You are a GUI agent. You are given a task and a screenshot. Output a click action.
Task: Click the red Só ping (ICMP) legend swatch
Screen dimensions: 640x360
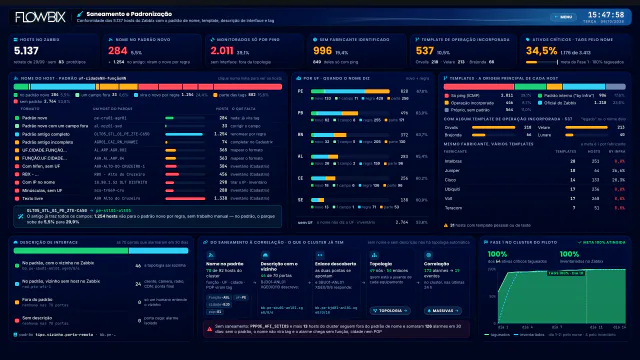(447, 96)
